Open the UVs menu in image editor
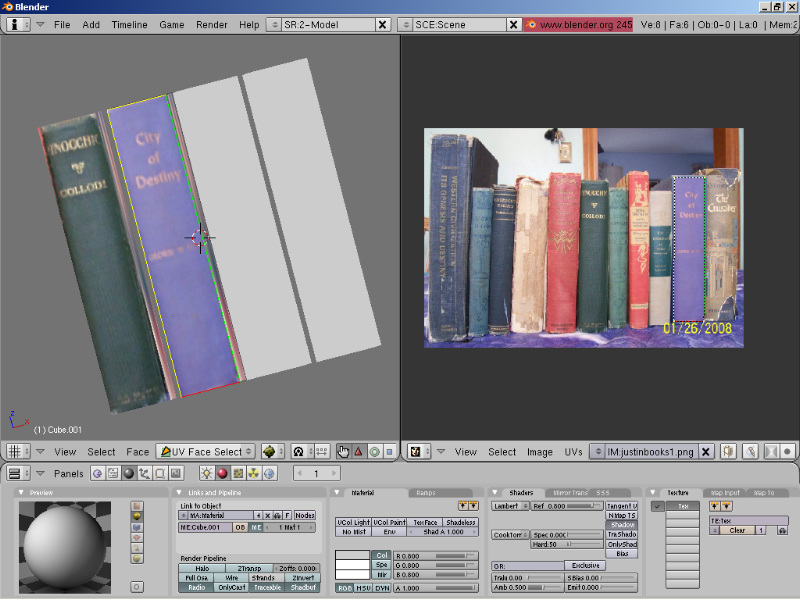This screenshot has width=800, height=600. tap(573, 452)
